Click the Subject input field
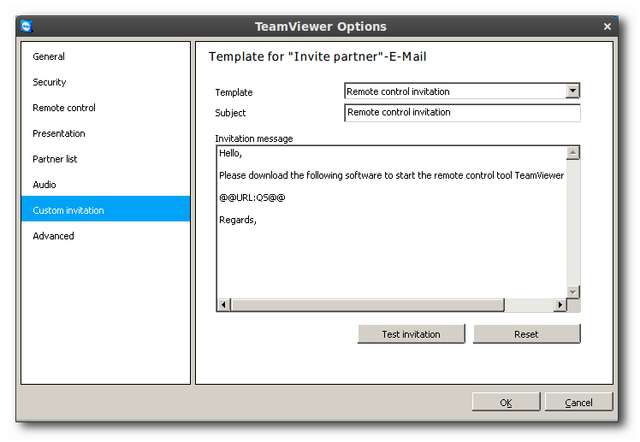 pyautogui.click(x=462, y=113)
